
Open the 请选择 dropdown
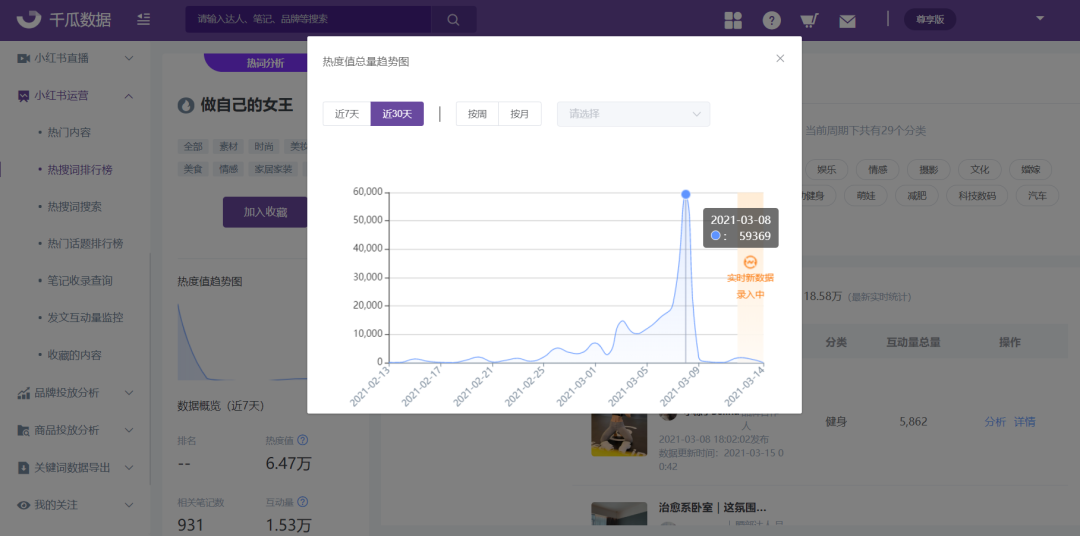click(633, 114)
